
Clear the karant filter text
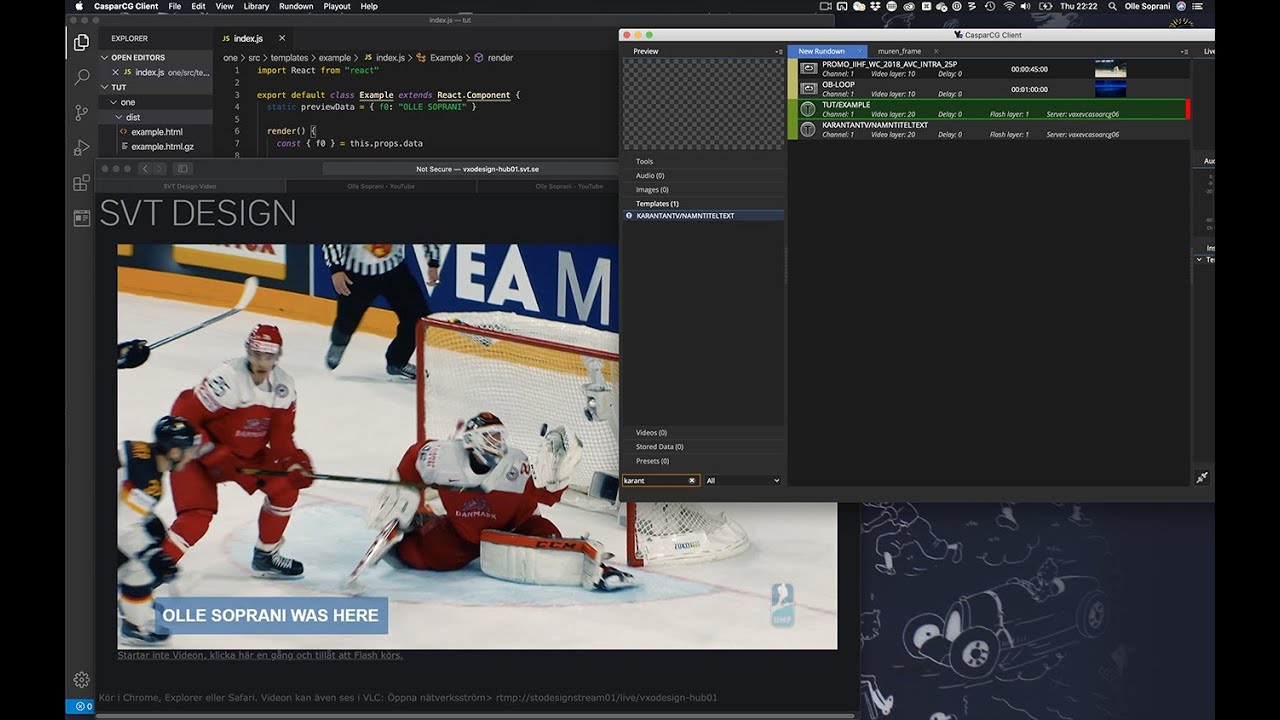692,481
